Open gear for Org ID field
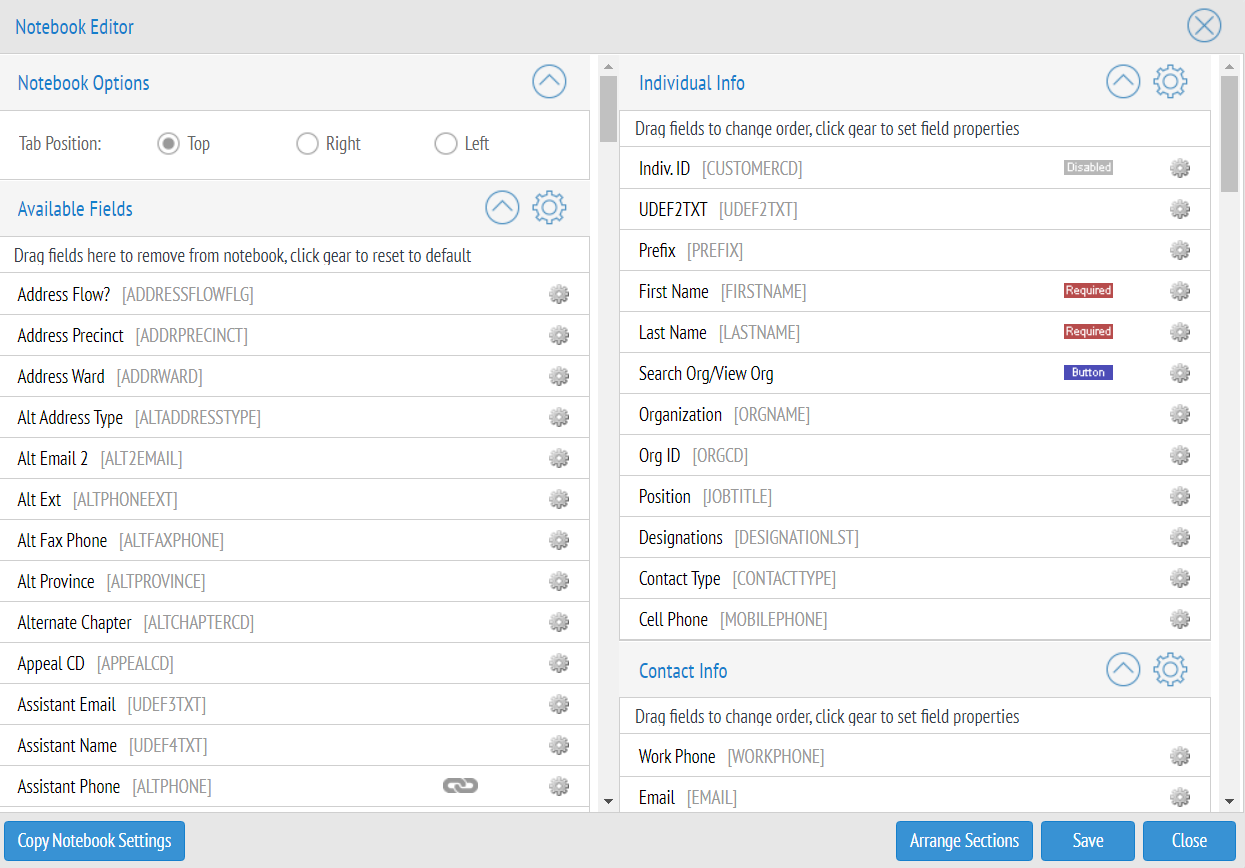Viewport: 1245px width, 868px height. point(1180,455)
